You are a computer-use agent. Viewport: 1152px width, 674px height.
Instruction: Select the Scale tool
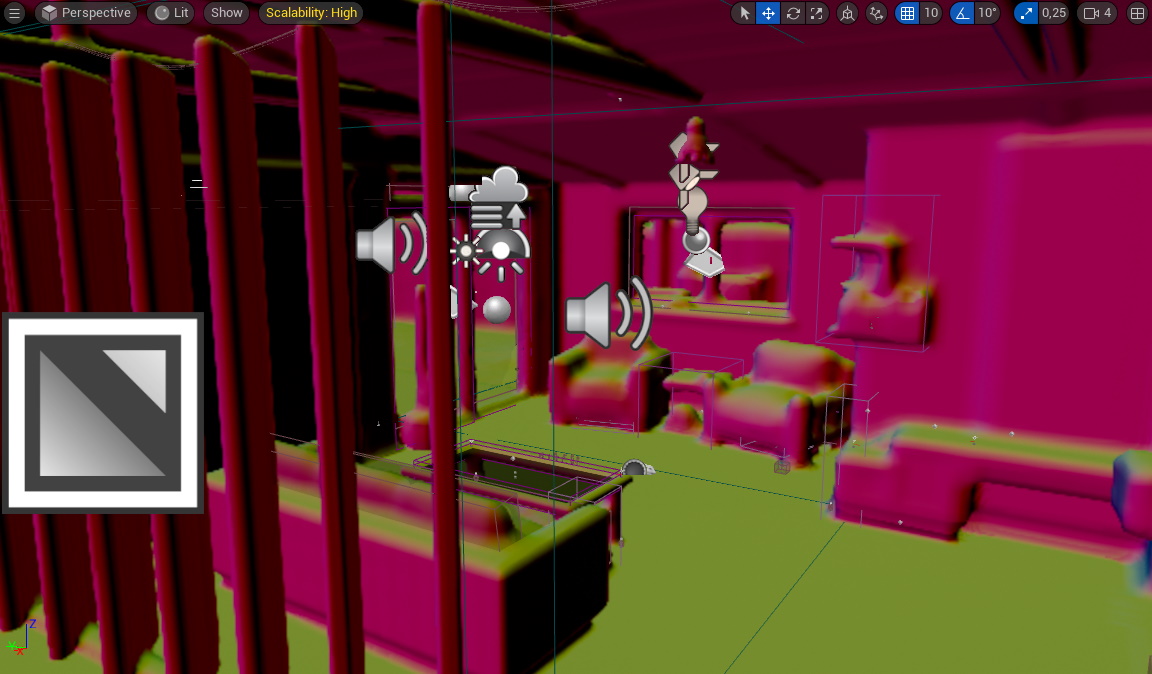pos(816,13)
